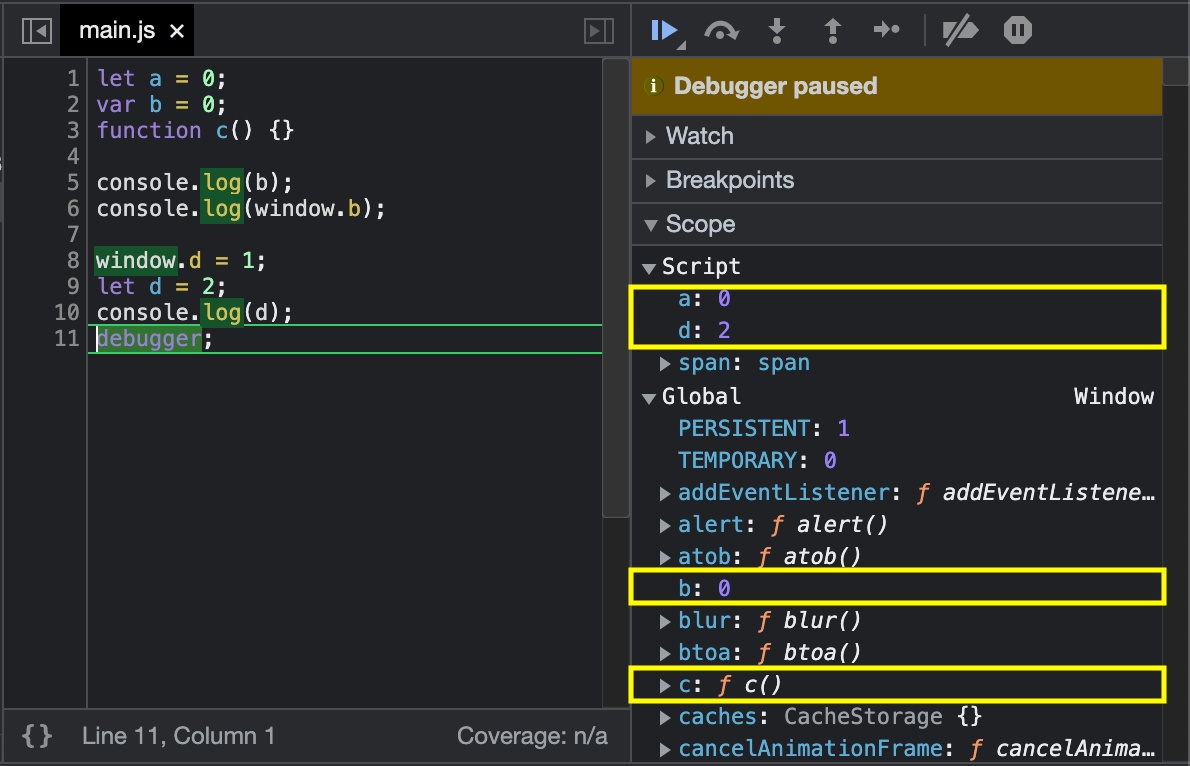Screen dimensions: 1190x766
Task: Click the code 'function c() {}'
Action: [x=195, y=131]
